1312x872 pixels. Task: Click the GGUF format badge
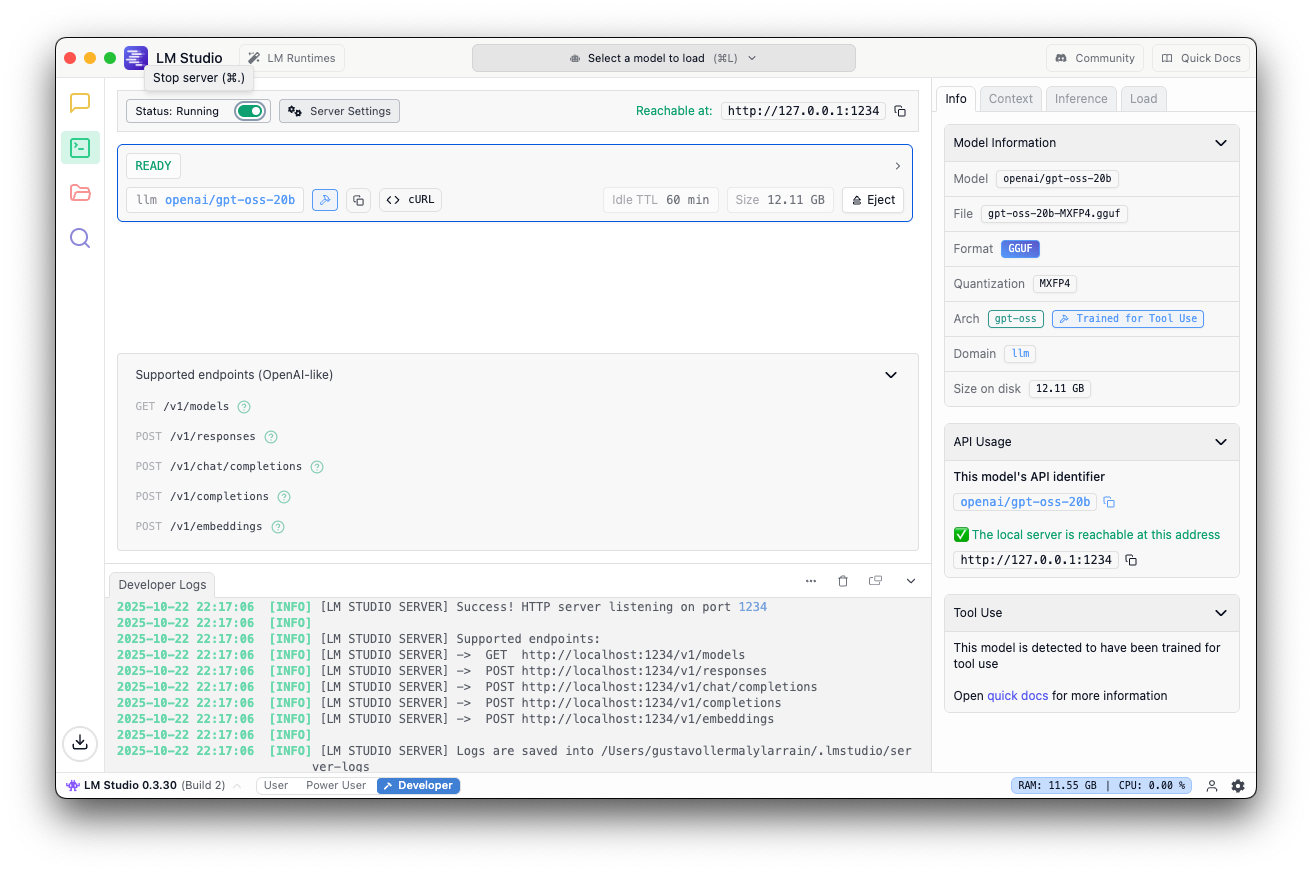(1020, 249)
